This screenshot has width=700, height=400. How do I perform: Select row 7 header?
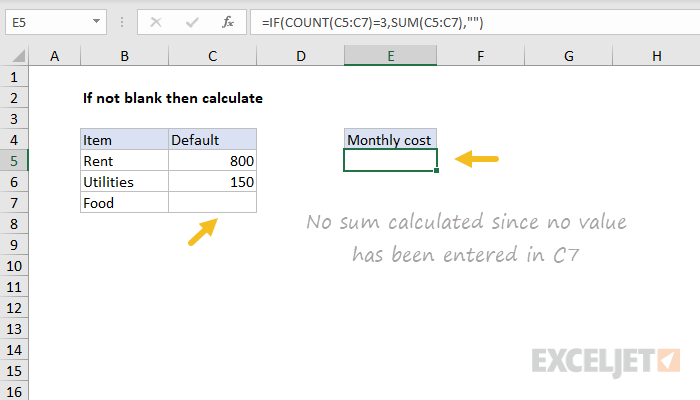14,203
